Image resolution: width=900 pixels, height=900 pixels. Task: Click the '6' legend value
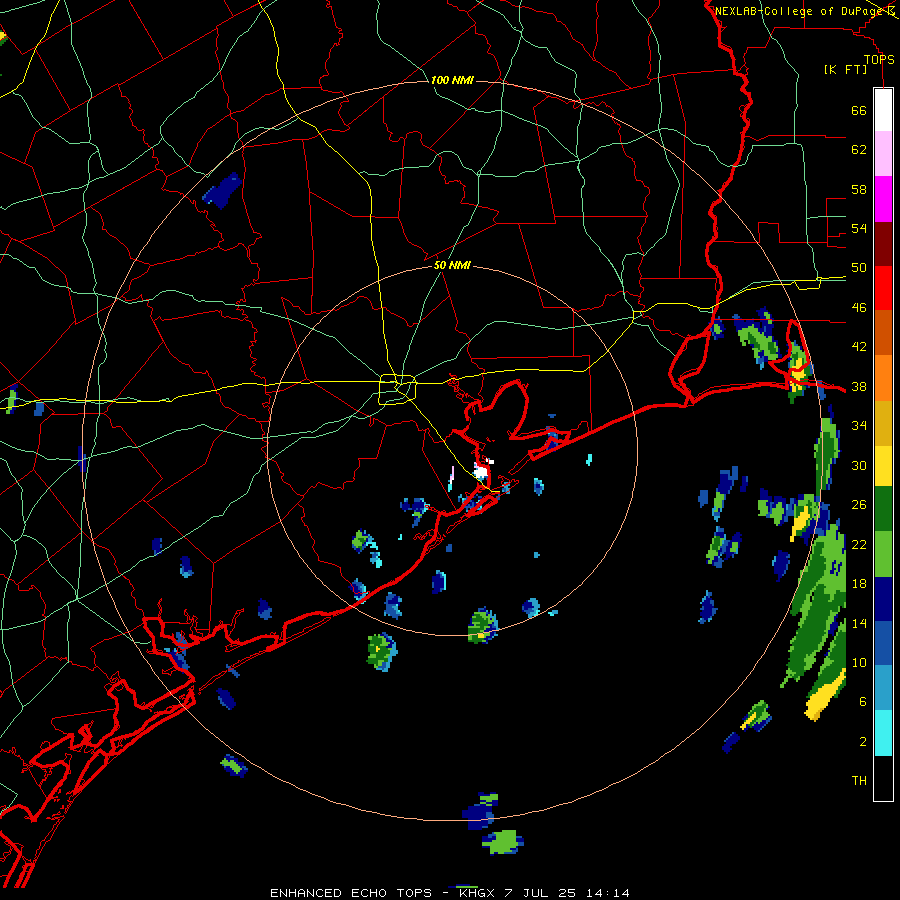(863, 702)
